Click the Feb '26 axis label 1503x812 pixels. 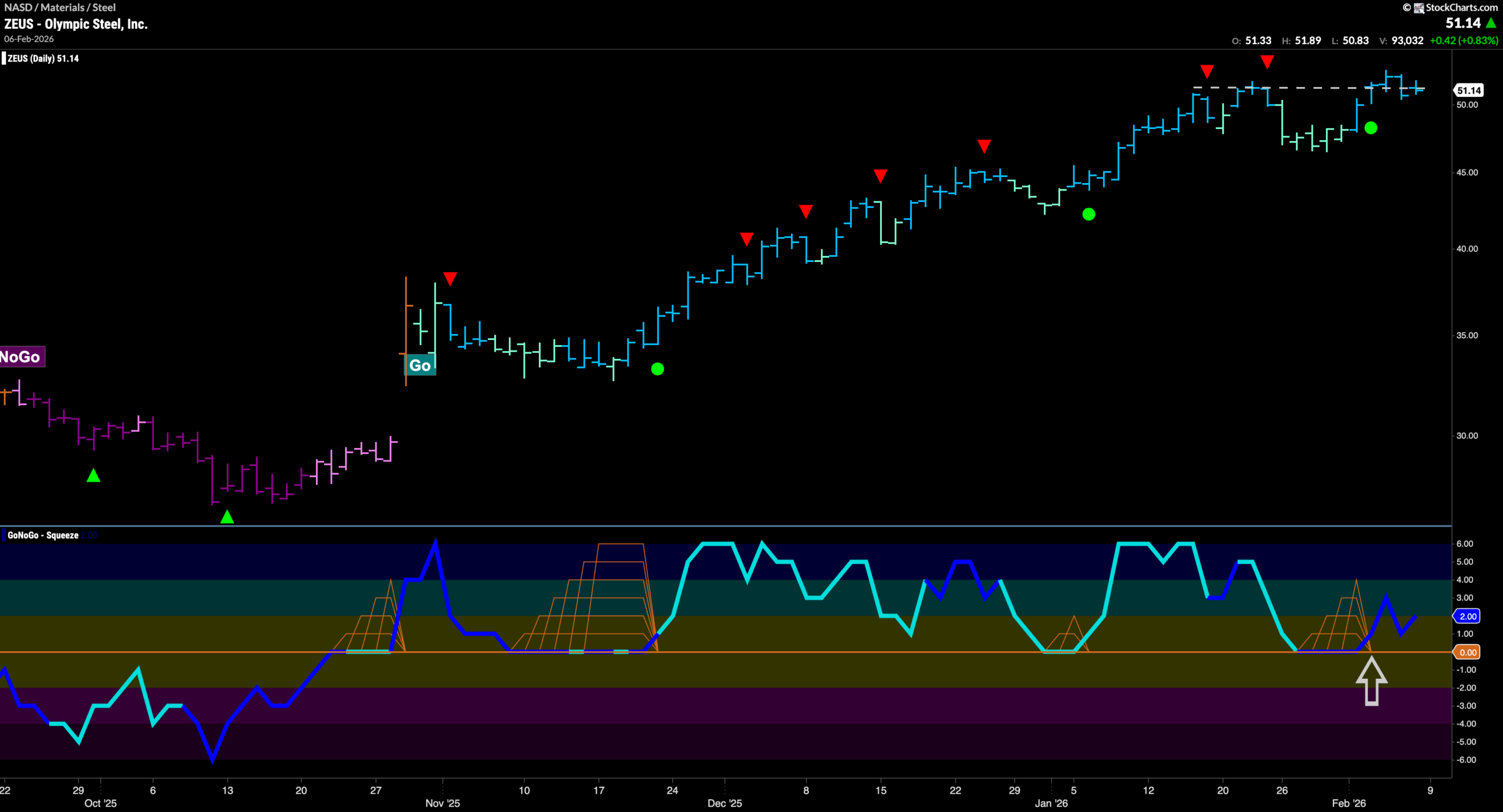[1349, 803]
